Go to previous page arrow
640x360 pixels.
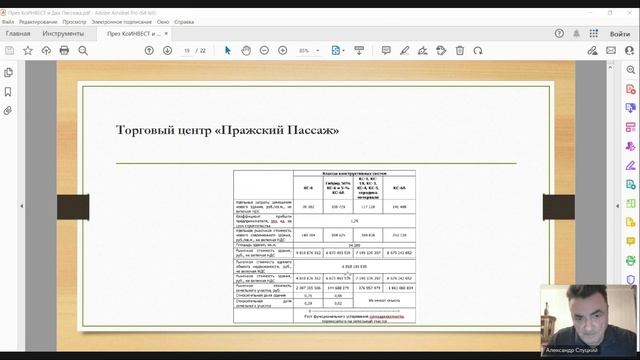point(149,51)
